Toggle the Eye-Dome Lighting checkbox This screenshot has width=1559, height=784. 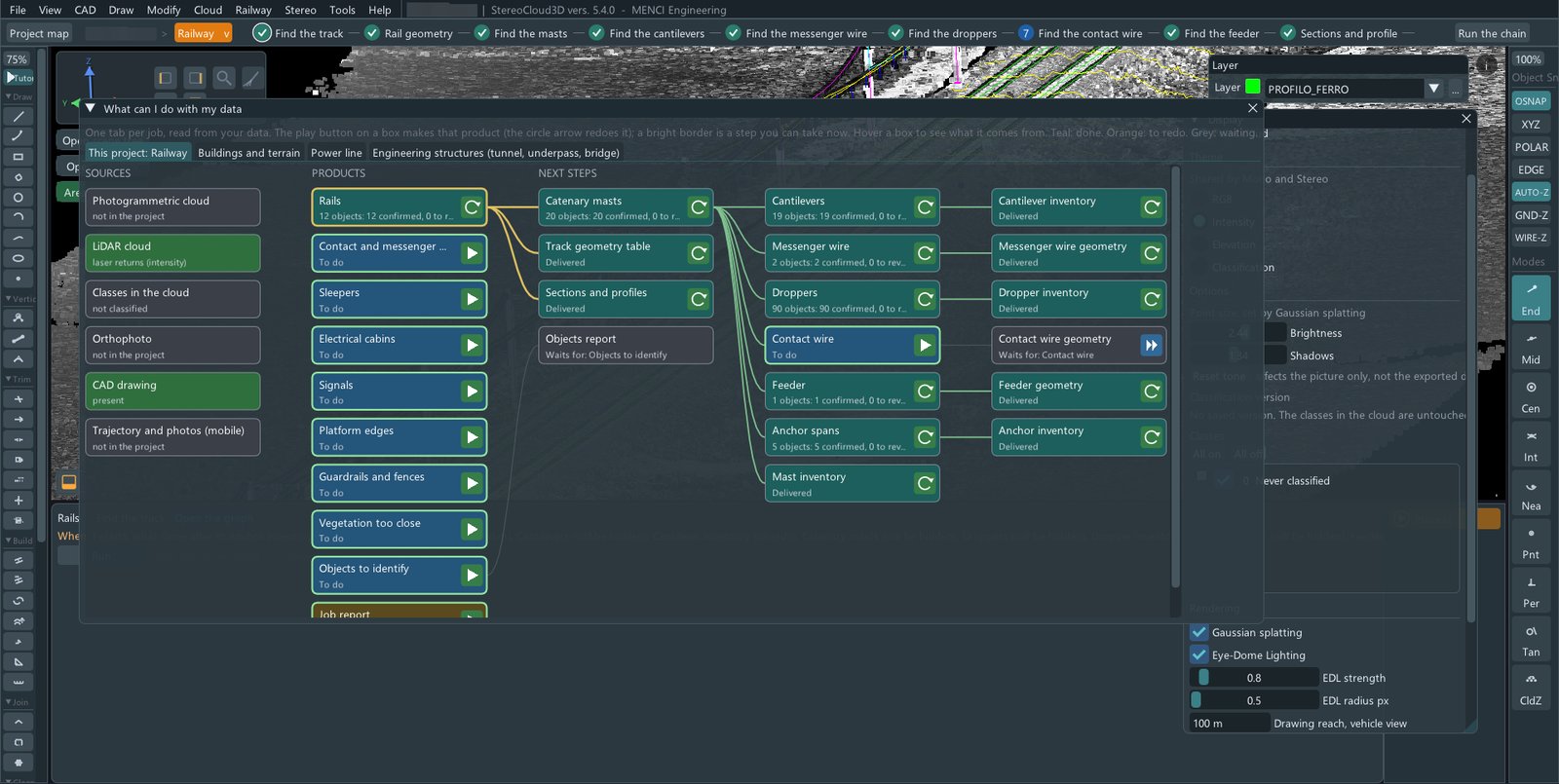click(x=1199, y=654)
